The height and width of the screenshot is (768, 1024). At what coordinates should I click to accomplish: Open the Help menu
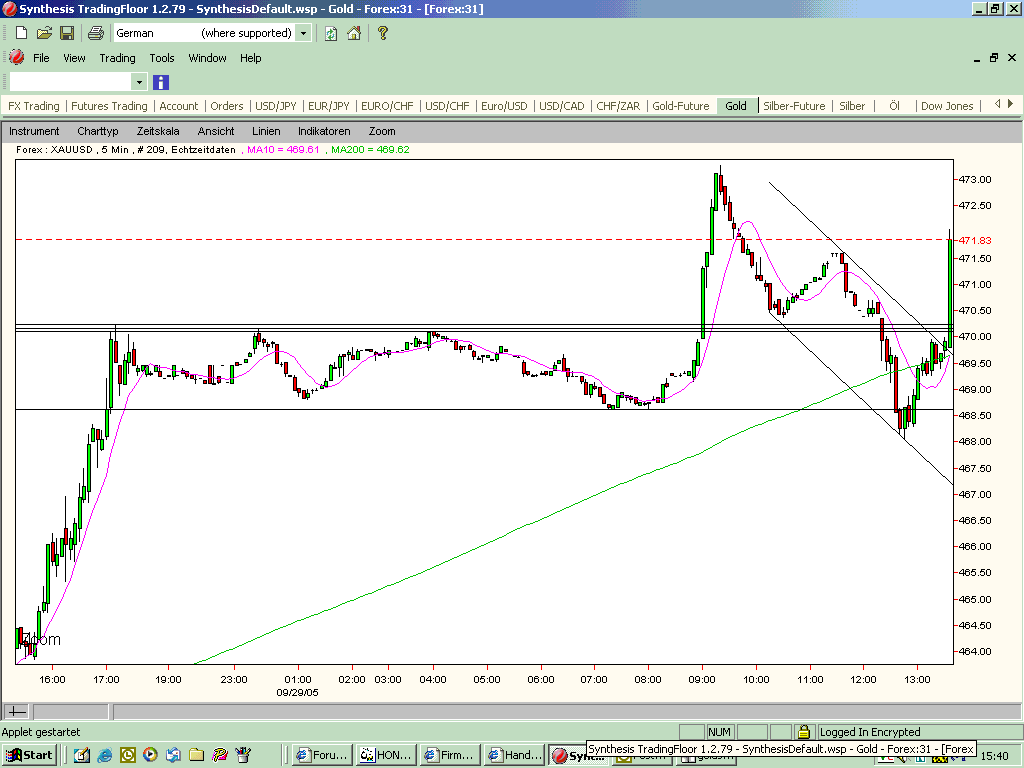pos(251,58)
